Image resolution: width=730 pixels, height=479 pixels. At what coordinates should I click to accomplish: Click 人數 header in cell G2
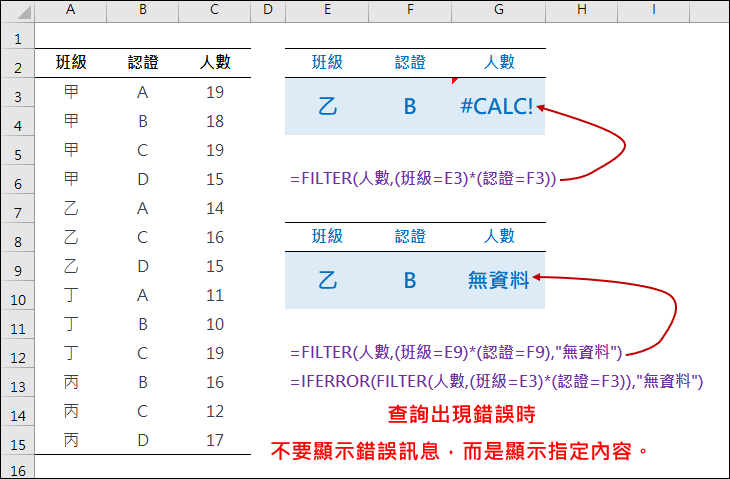499,62
